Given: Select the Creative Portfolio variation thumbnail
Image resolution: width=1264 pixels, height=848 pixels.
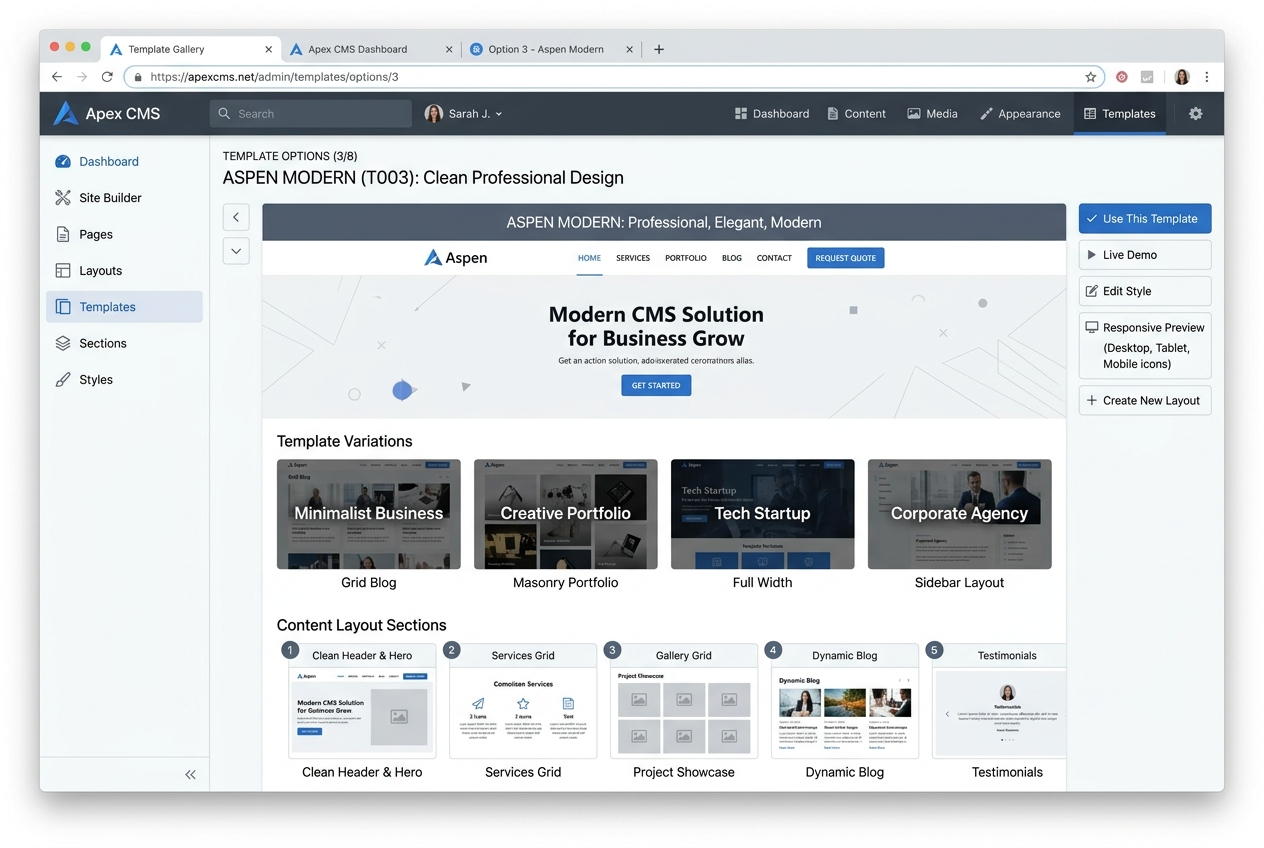Looking at the screenshot, I should coord(565,514).
